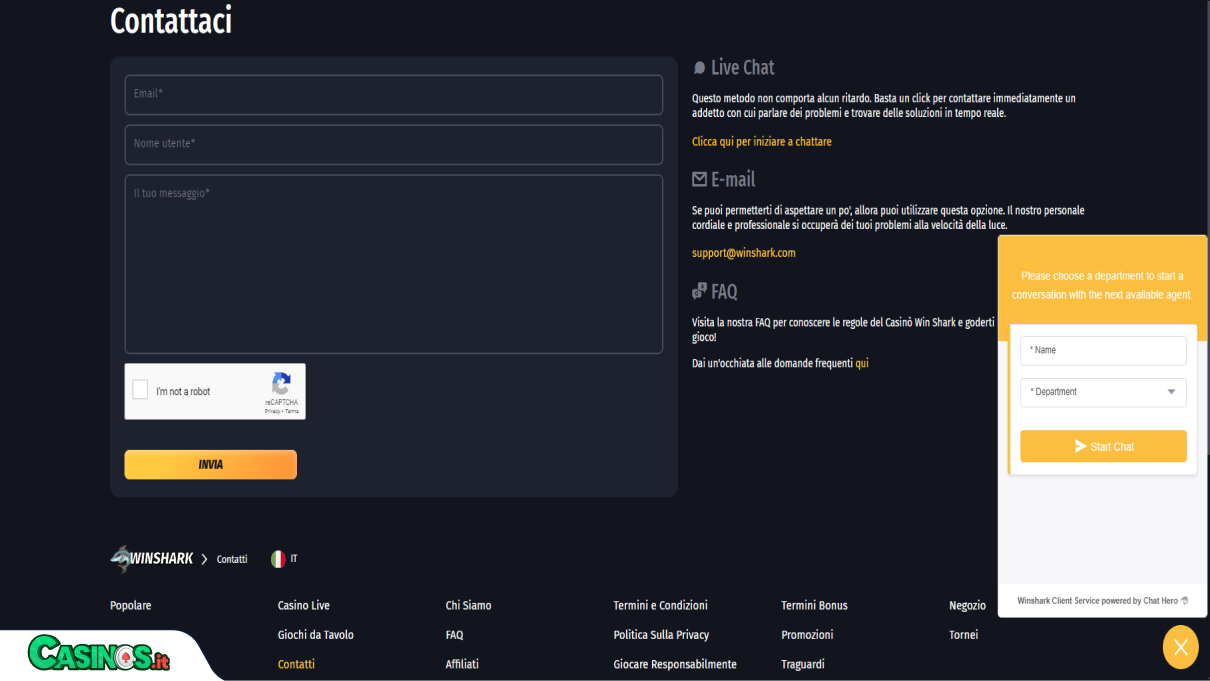Open the Department dropdown in chat
The image size is (1210, 681).
click(1103, 392)
